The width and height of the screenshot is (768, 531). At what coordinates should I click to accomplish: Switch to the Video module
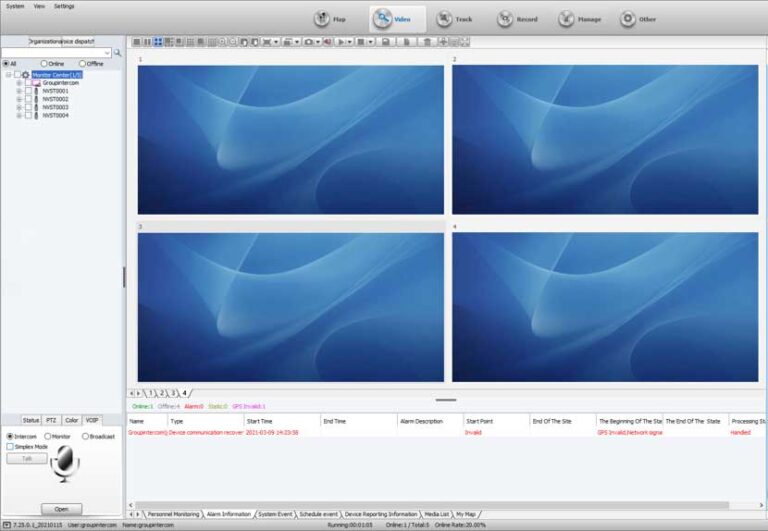pos(397,19)
